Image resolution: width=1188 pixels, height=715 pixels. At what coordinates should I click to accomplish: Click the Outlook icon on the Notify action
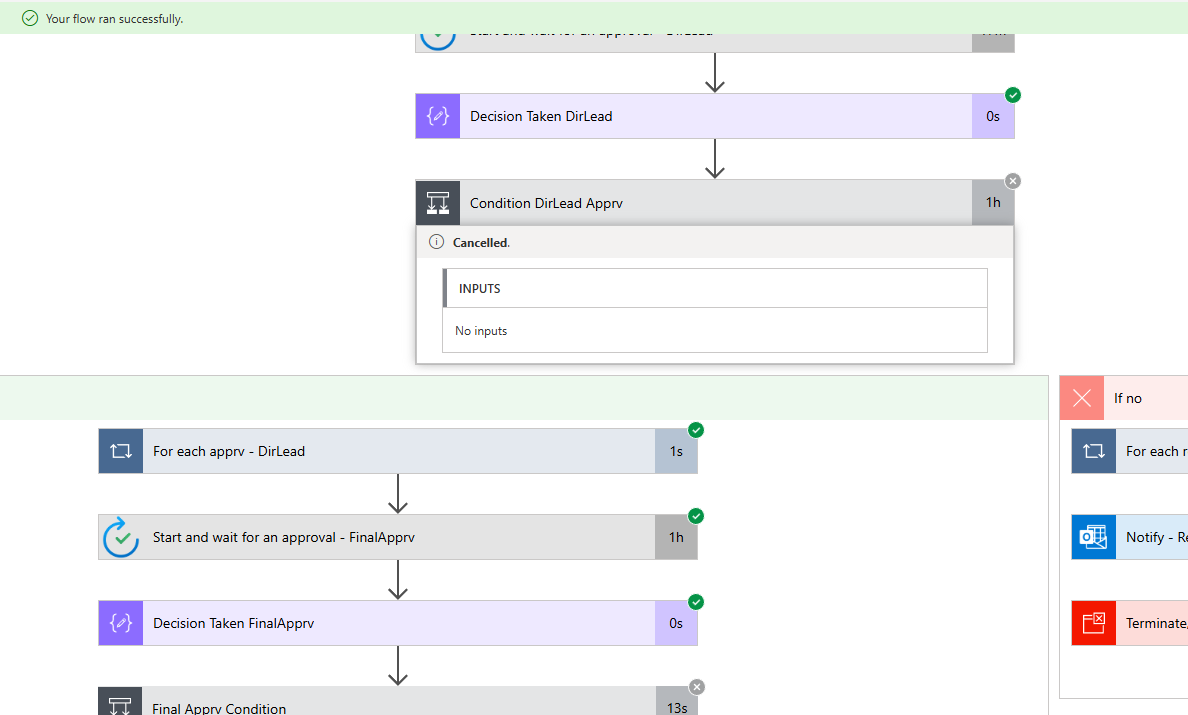1093,537
